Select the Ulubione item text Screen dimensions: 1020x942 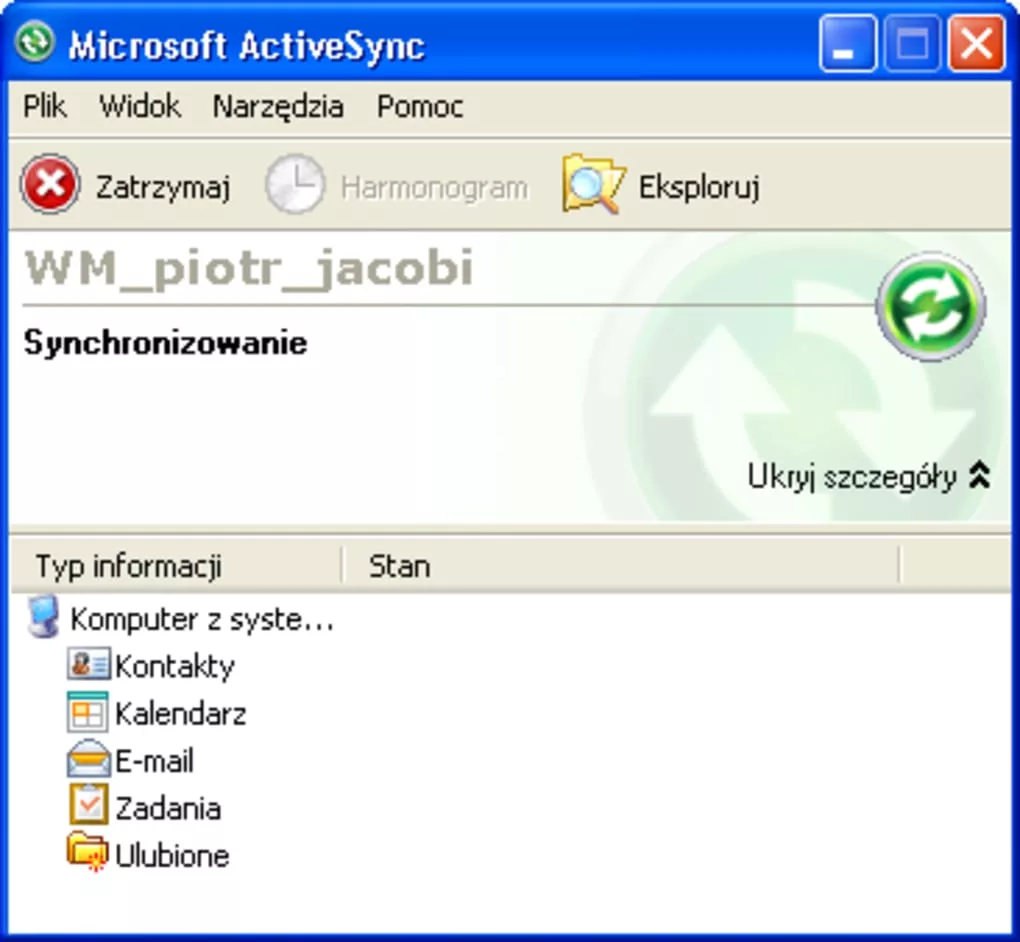tap(172, 855)
